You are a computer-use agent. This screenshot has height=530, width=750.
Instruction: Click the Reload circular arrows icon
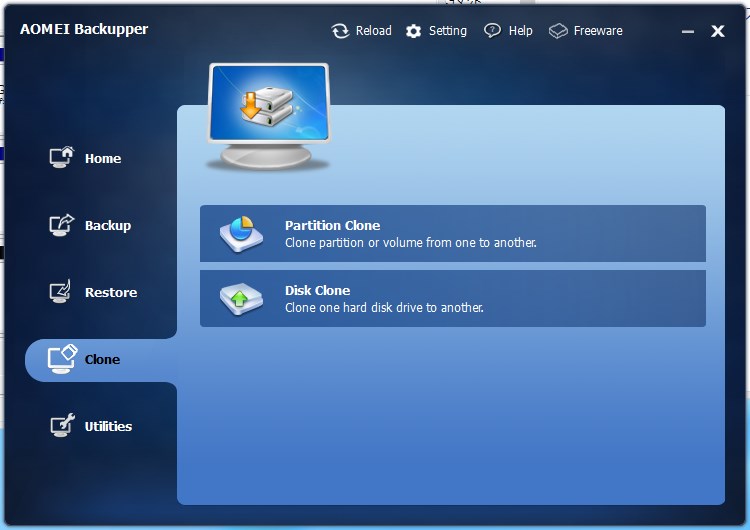[341, 31]
